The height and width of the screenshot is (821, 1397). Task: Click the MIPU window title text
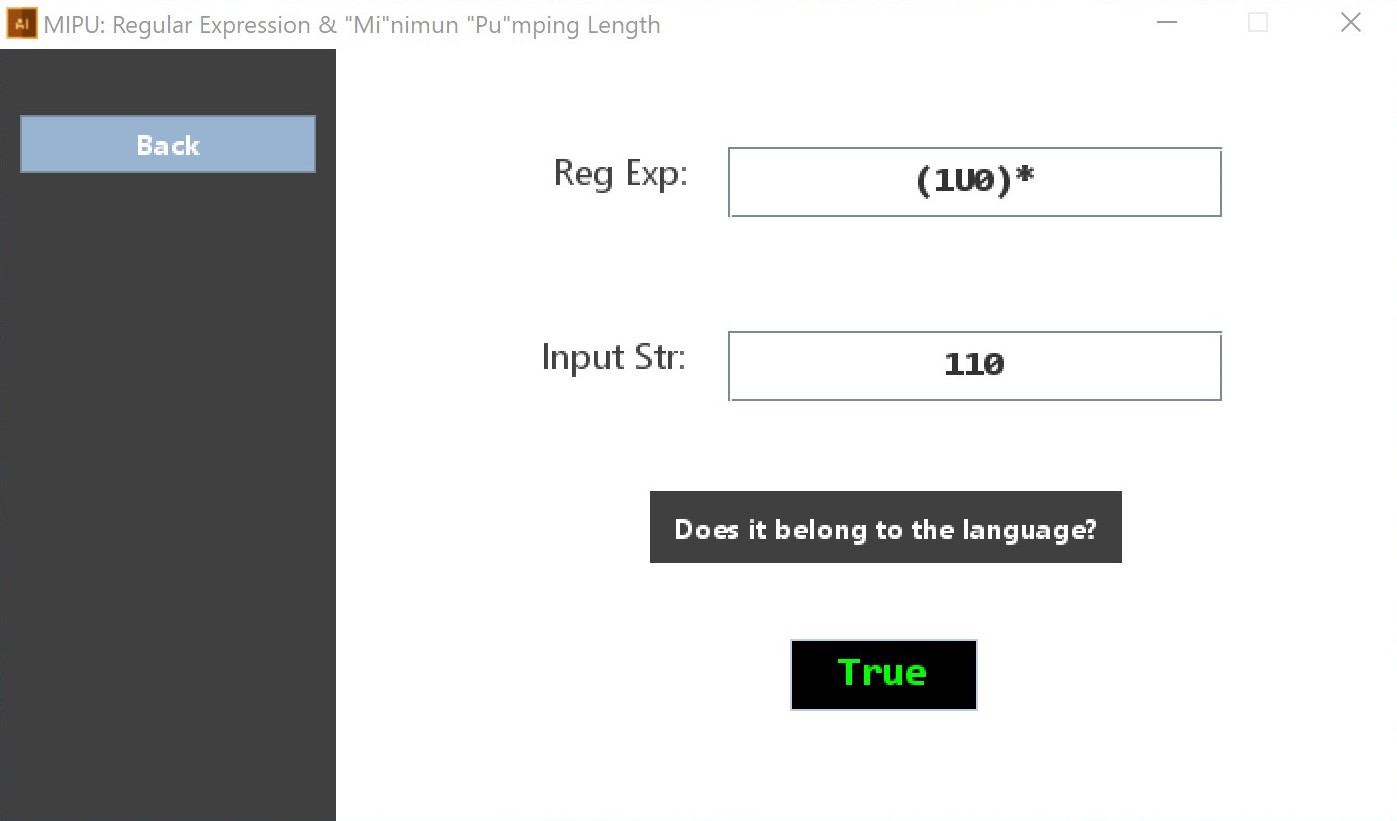[x=352, y=25]
